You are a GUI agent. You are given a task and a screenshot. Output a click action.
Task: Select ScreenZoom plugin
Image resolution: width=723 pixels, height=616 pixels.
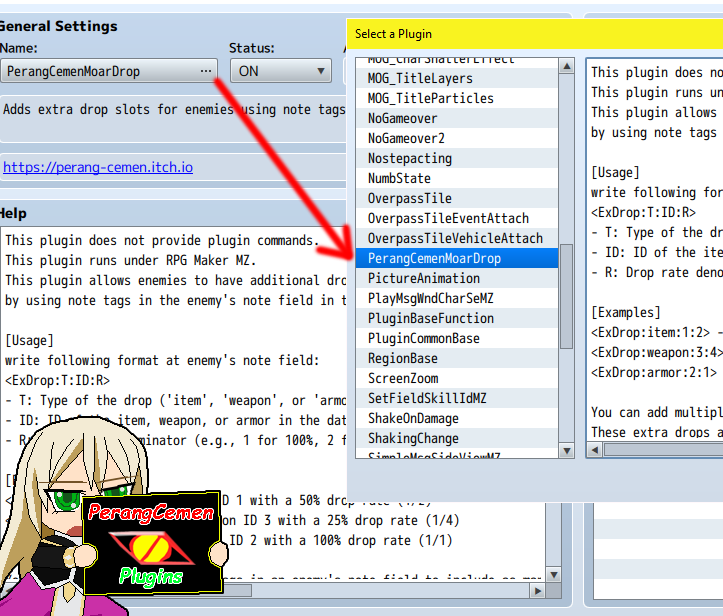(x=456, y=378)
